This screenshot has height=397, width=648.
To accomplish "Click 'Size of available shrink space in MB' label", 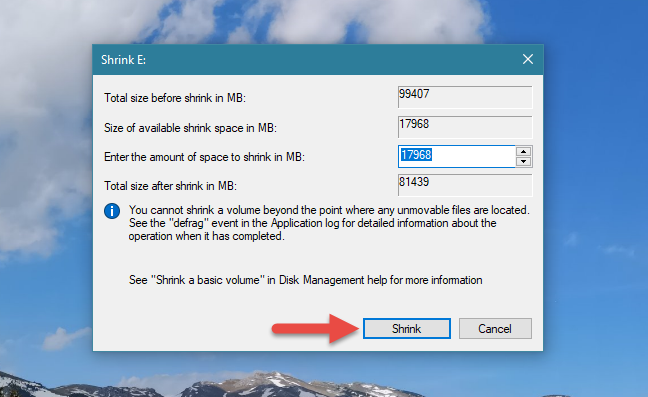I will point(190,128).
